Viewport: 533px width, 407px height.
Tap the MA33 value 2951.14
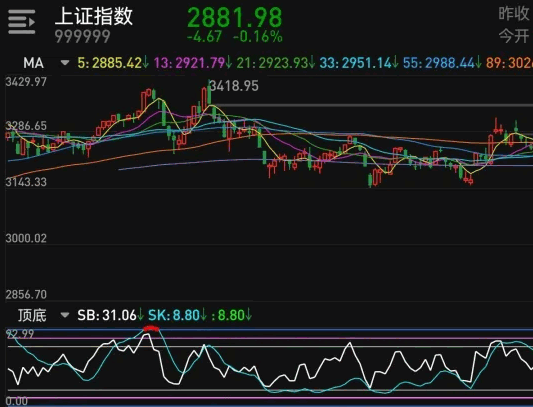(366, 63)
